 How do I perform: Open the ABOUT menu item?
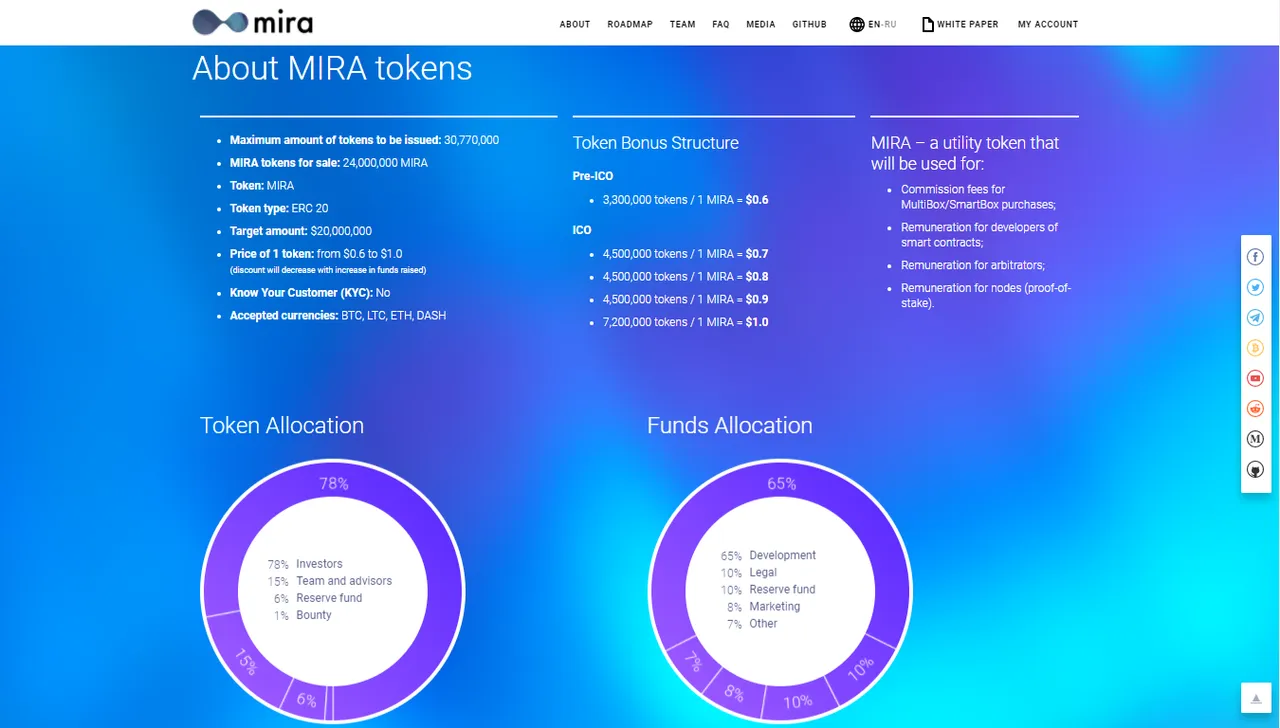tap(575, 24)
